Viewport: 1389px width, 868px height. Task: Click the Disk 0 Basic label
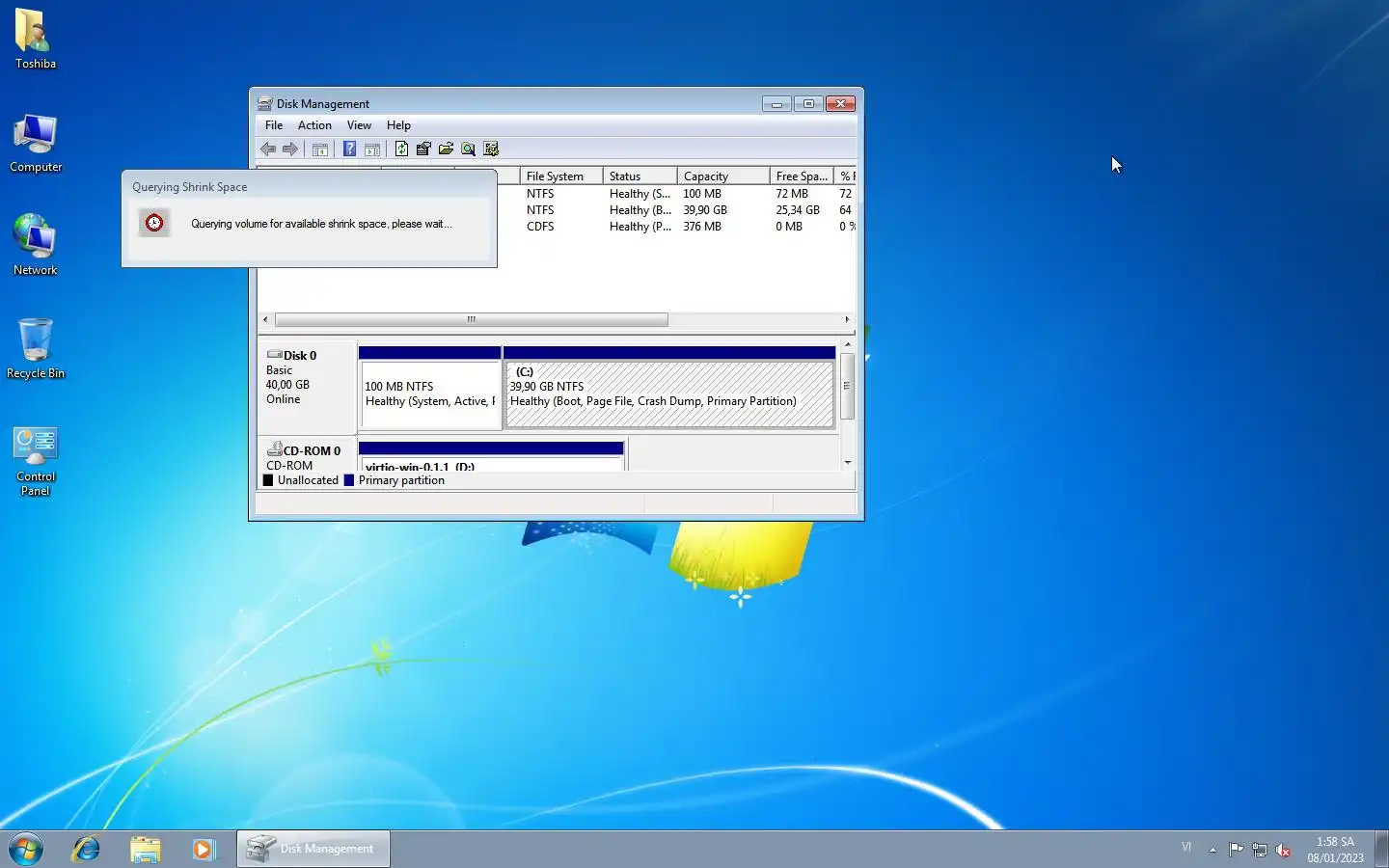(307, 386)
